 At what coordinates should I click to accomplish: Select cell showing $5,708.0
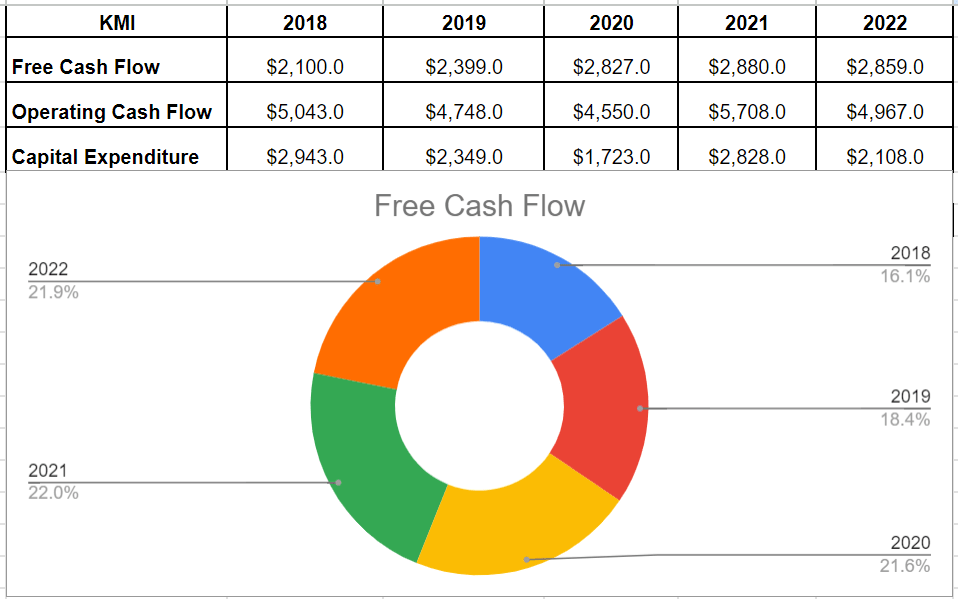[747, 105]
